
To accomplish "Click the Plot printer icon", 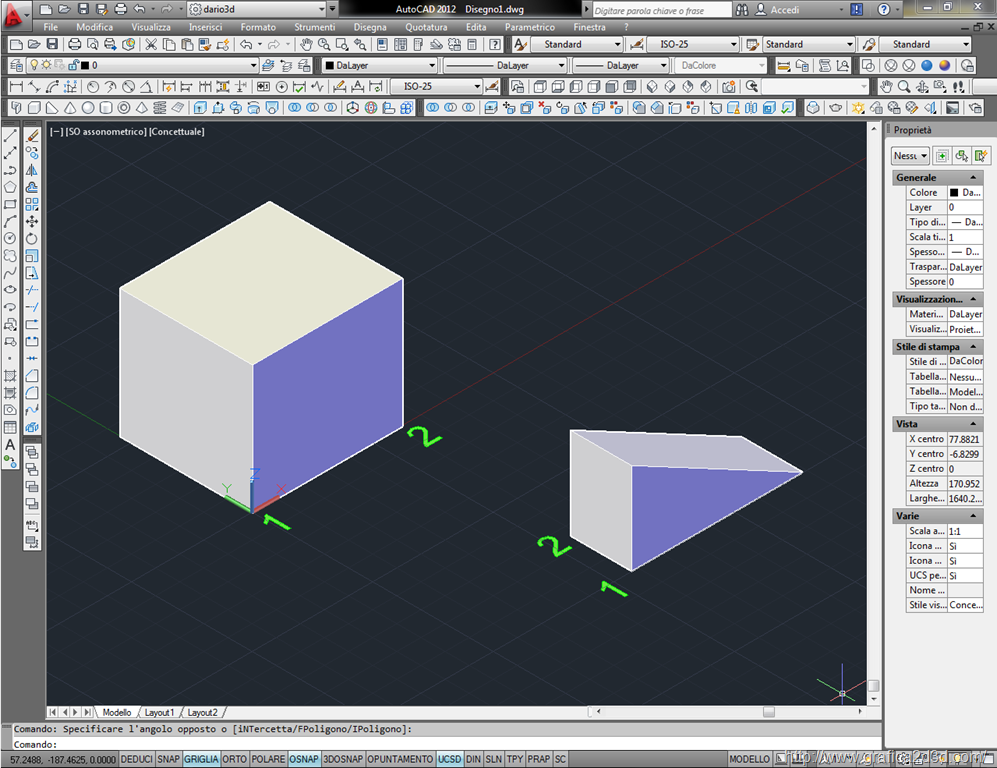I will click(76, 45).
